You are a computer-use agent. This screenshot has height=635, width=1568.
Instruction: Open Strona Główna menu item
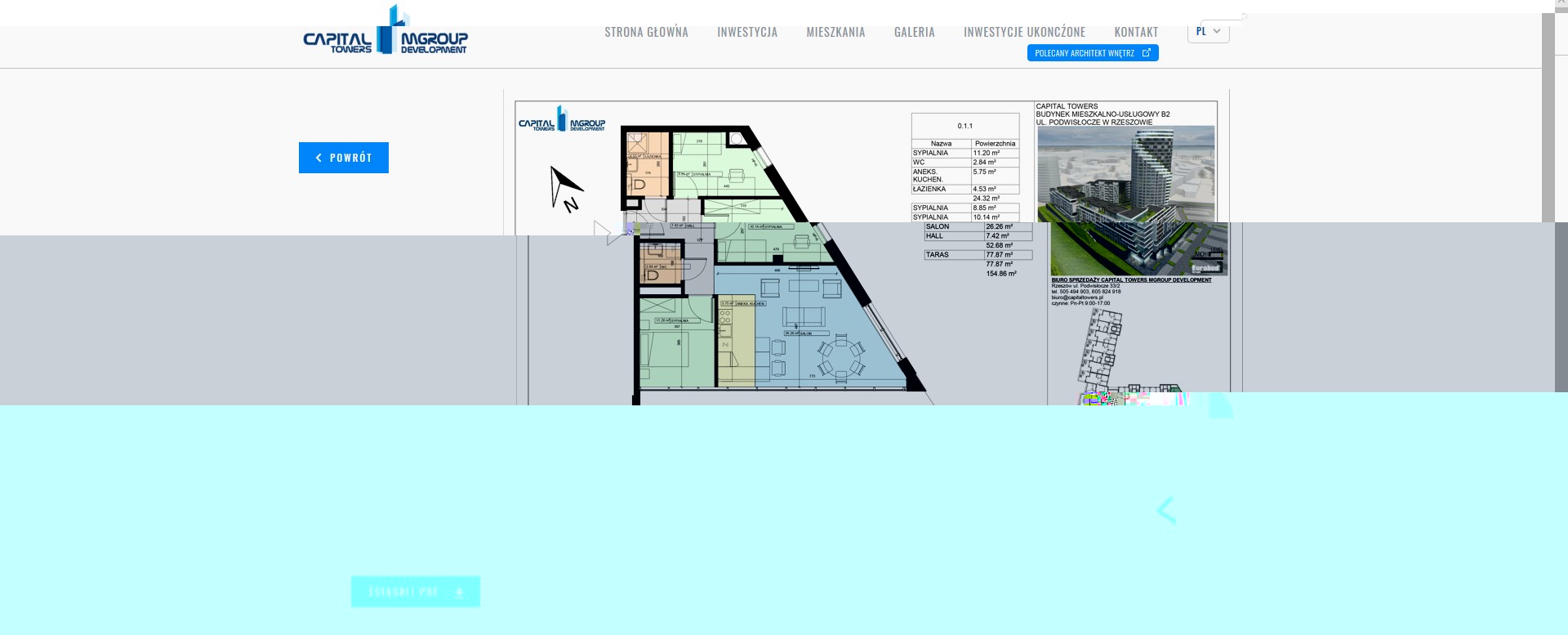[646, 32]
